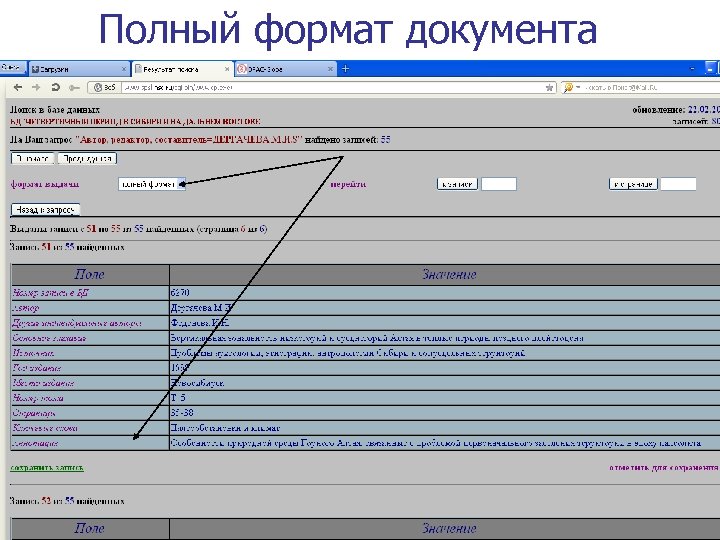Screen dimensions: 720x540
Task: Open a new tab with the plus button
Action: 345,69
